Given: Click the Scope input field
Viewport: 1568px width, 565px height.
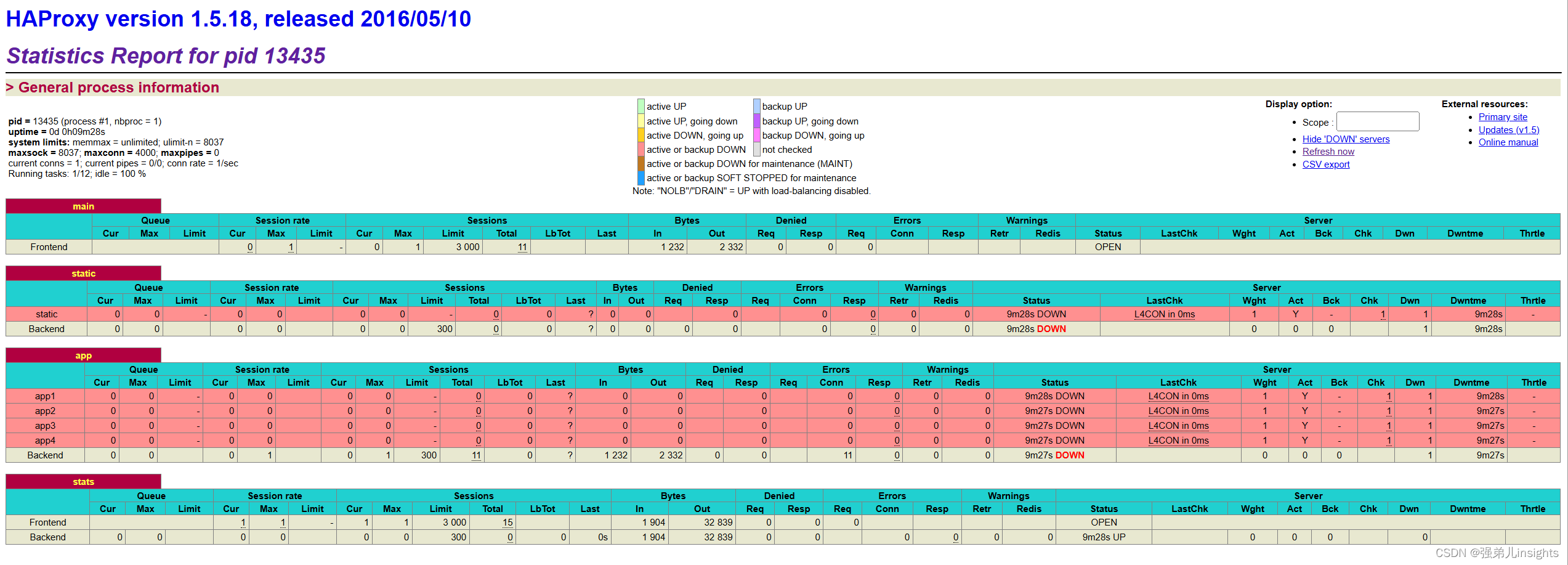Looking at the screenshot, I should coord(1377,121).
